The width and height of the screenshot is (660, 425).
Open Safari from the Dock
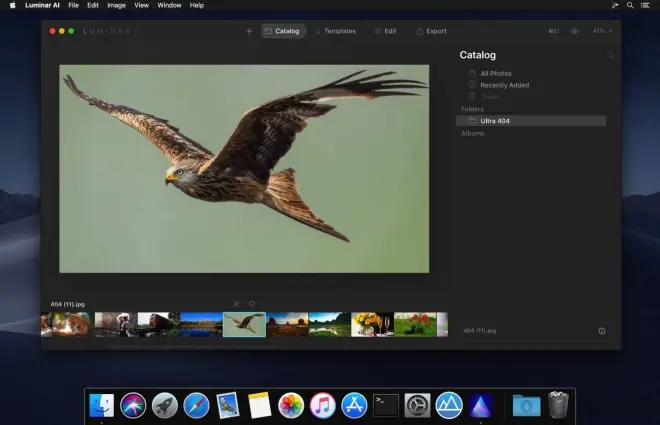pyautogui.click(x=196, y=405)
